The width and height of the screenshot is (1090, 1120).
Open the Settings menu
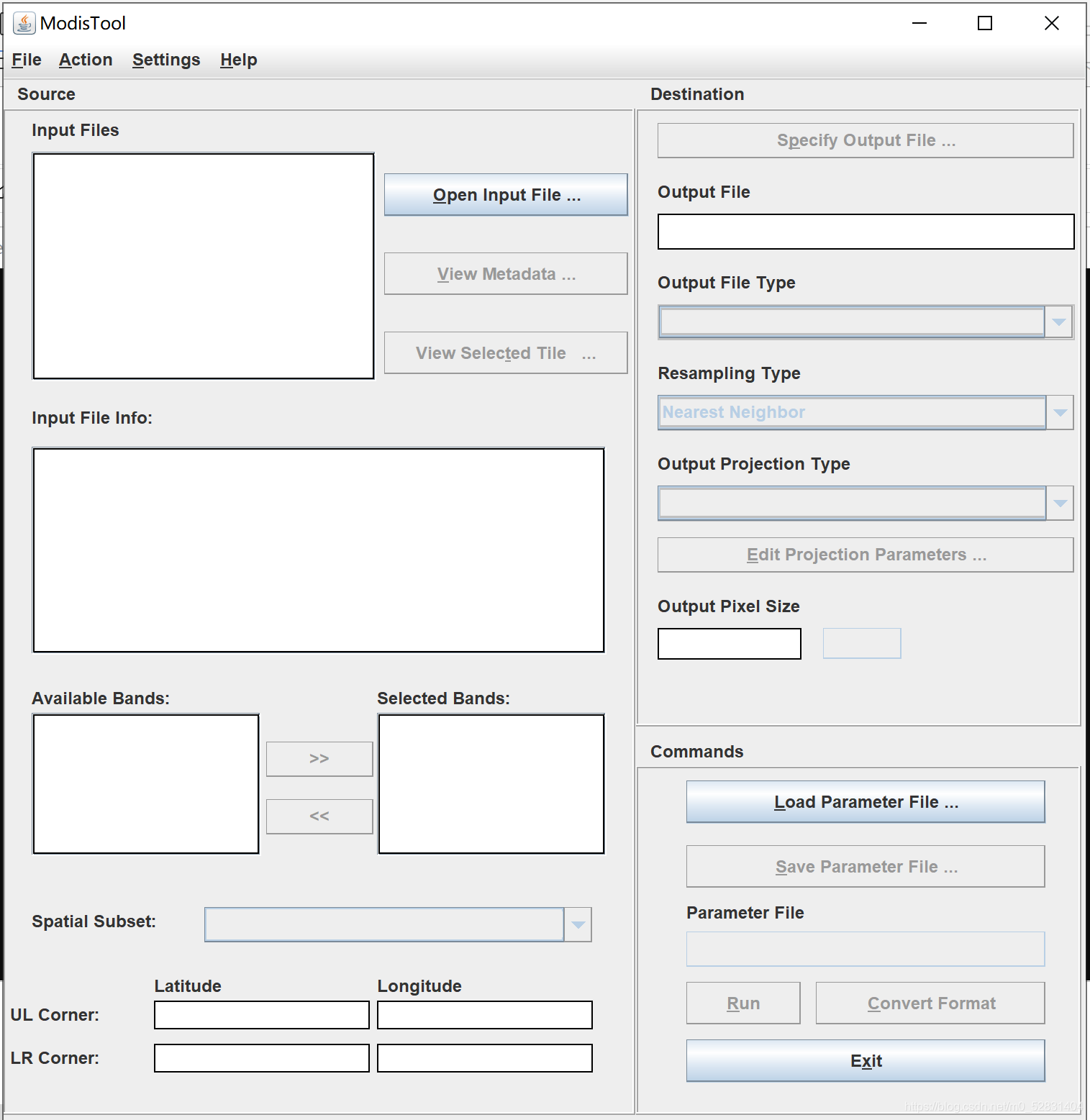click(x=166, y=60)
